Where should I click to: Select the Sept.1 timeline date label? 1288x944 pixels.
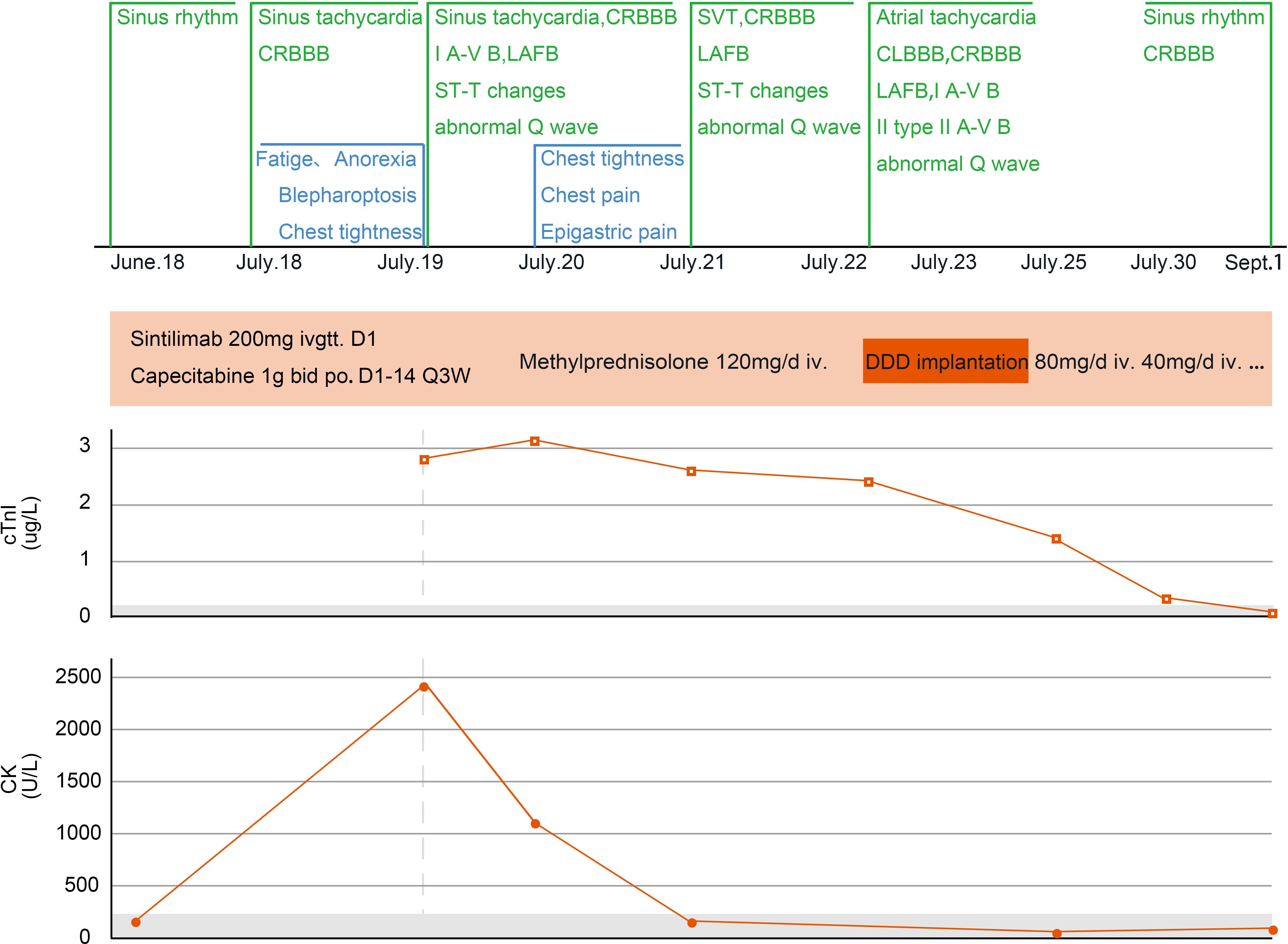tap(1253, 262)
